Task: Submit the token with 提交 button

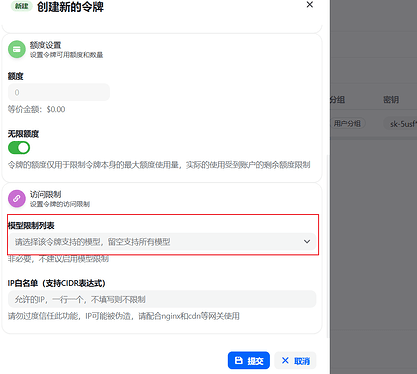Action: (x=249, y=360)
